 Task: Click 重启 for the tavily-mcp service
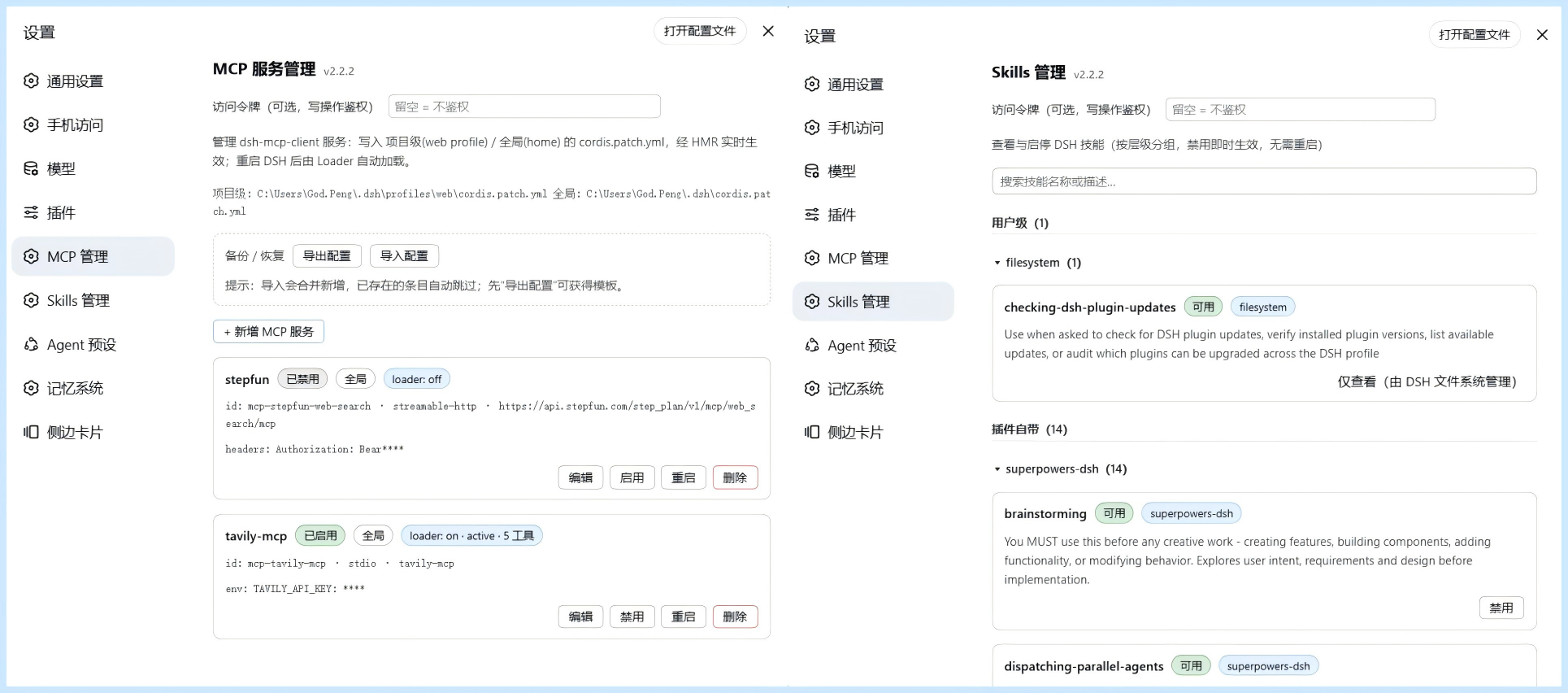click(x=684, y=617)
